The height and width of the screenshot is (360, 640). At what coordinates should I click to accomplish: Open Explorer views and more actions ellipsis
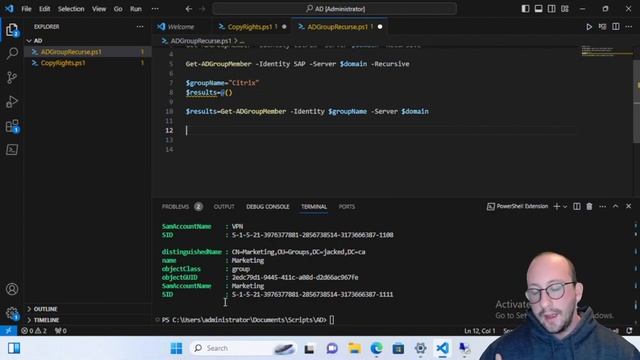[x=140, y=27]
